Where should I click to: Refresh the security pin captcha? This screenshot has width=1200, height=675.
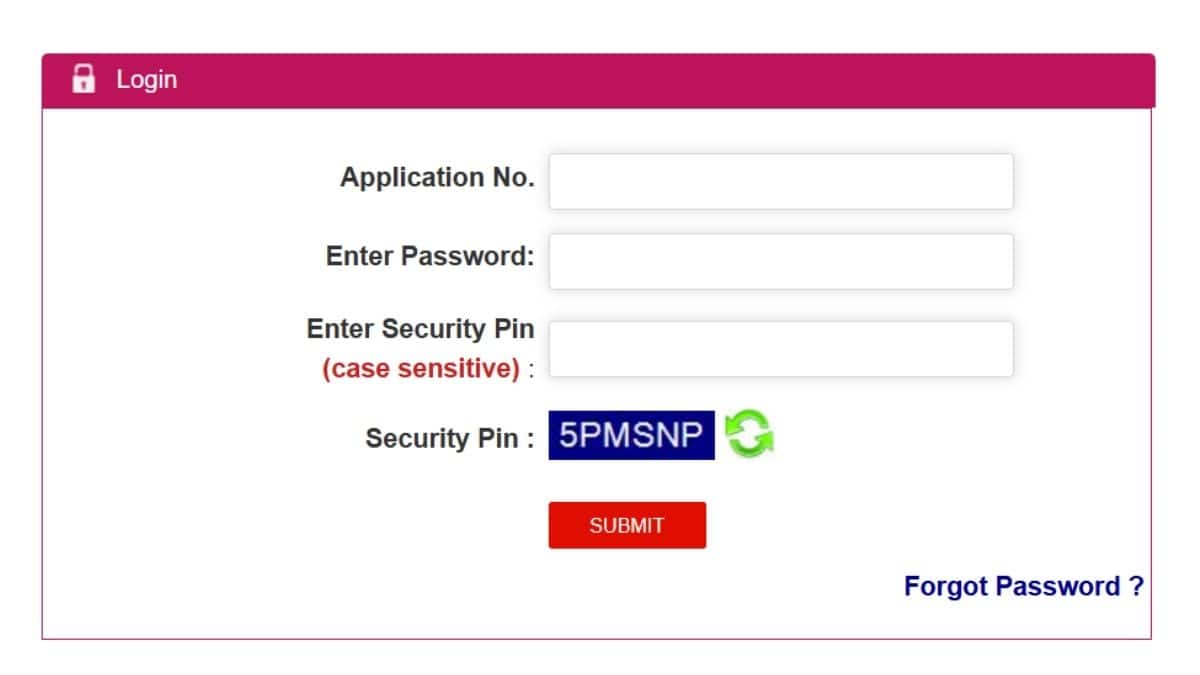tap(749, 435)
